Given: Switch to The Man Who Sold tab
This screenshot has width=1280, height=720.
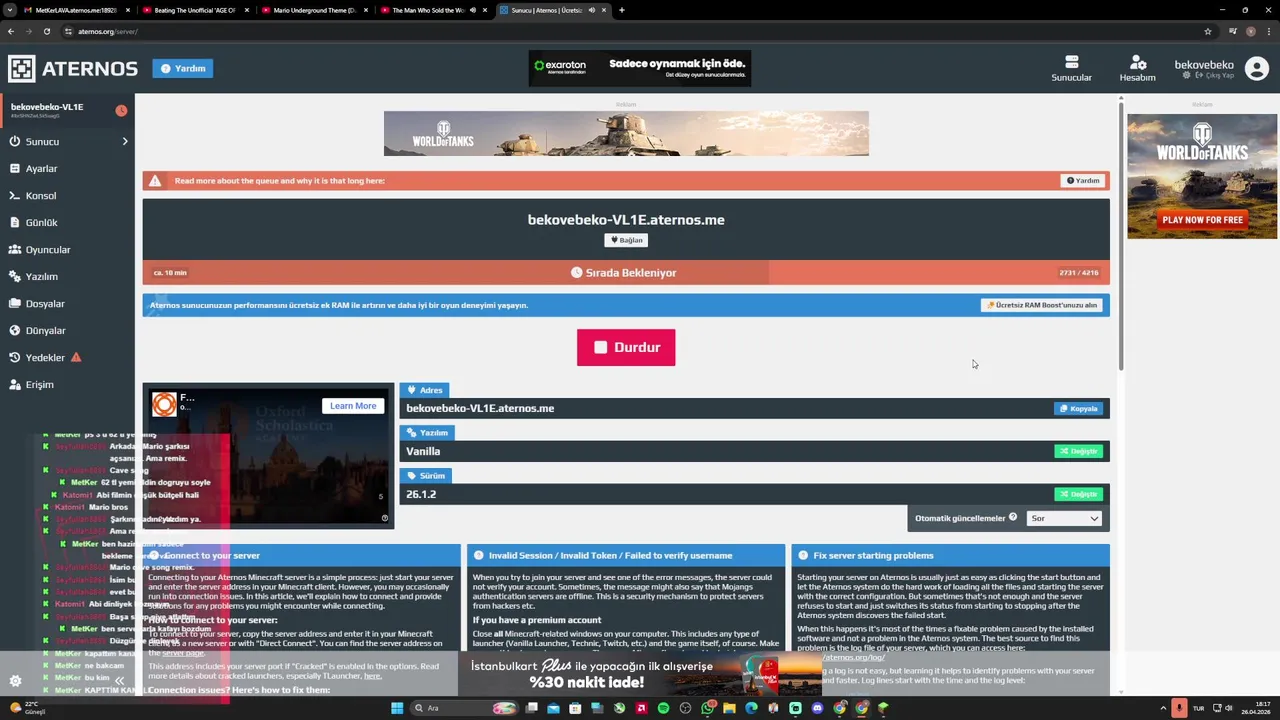Looking at the screenshot, I should [433, 10].
